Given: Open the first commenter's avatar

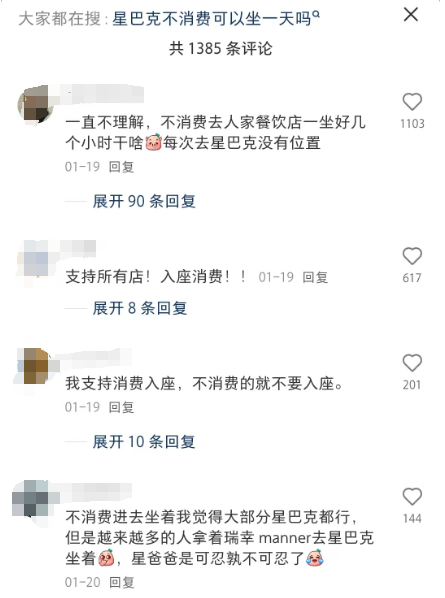Looking at the screenshot, I should pyautogui.click(x=35, y=104).
